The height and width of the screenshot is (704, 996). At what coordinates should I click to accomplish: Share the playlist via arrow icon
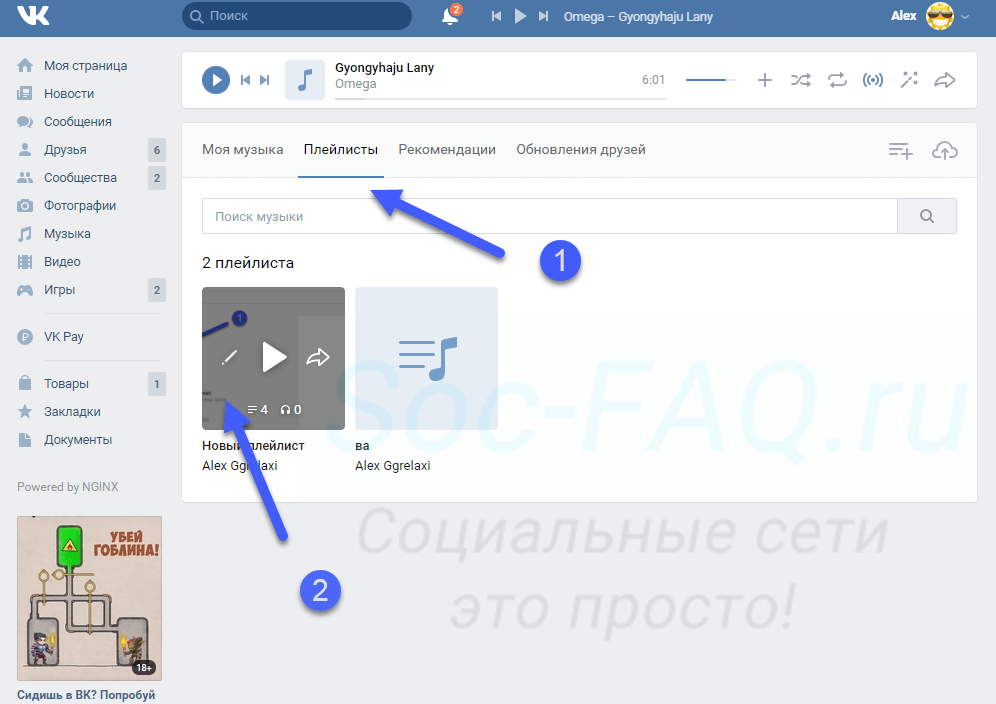click(318, 357)
